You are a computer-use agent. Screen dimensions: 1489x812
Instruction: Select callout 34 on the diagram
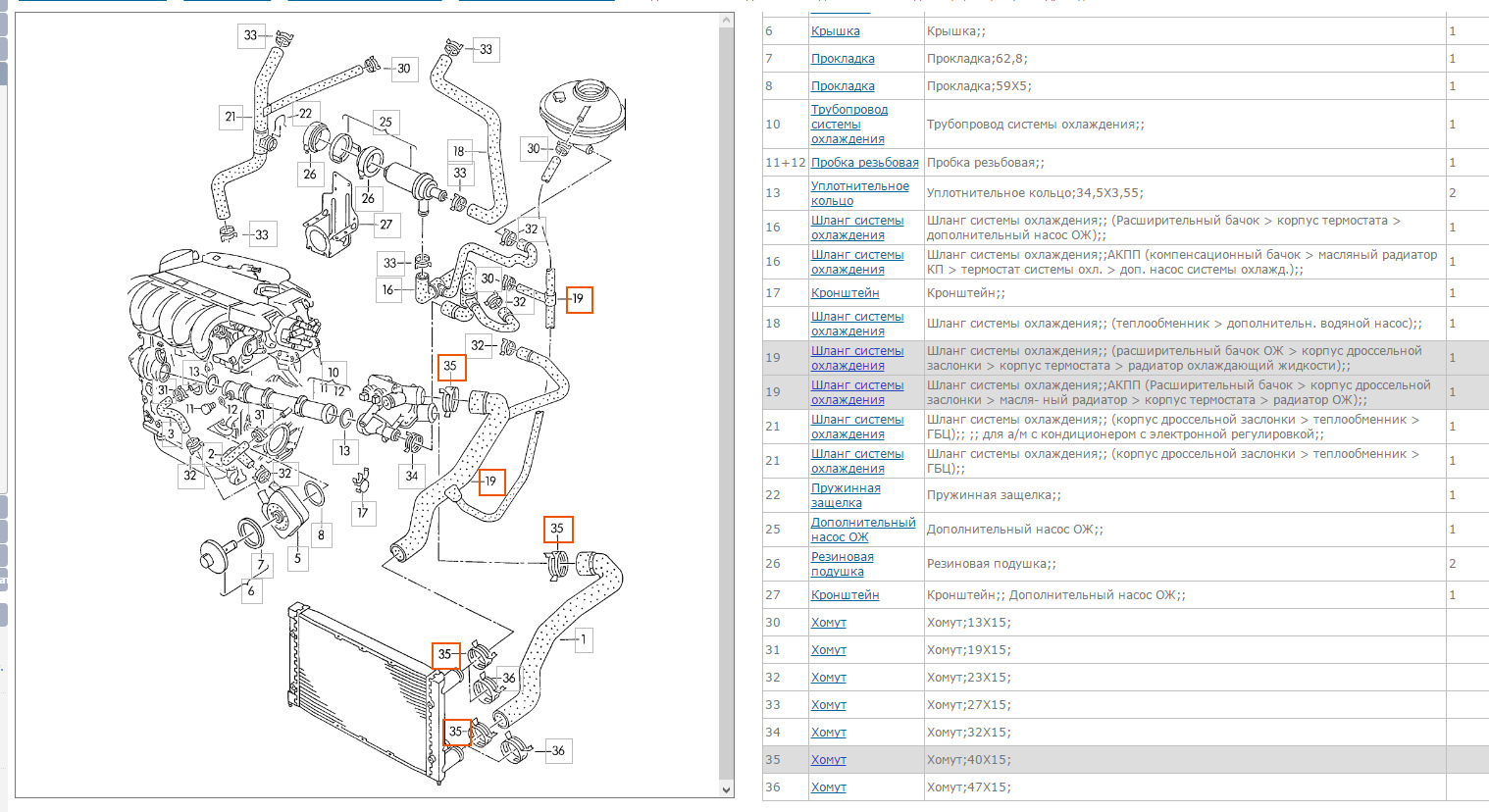412,477
